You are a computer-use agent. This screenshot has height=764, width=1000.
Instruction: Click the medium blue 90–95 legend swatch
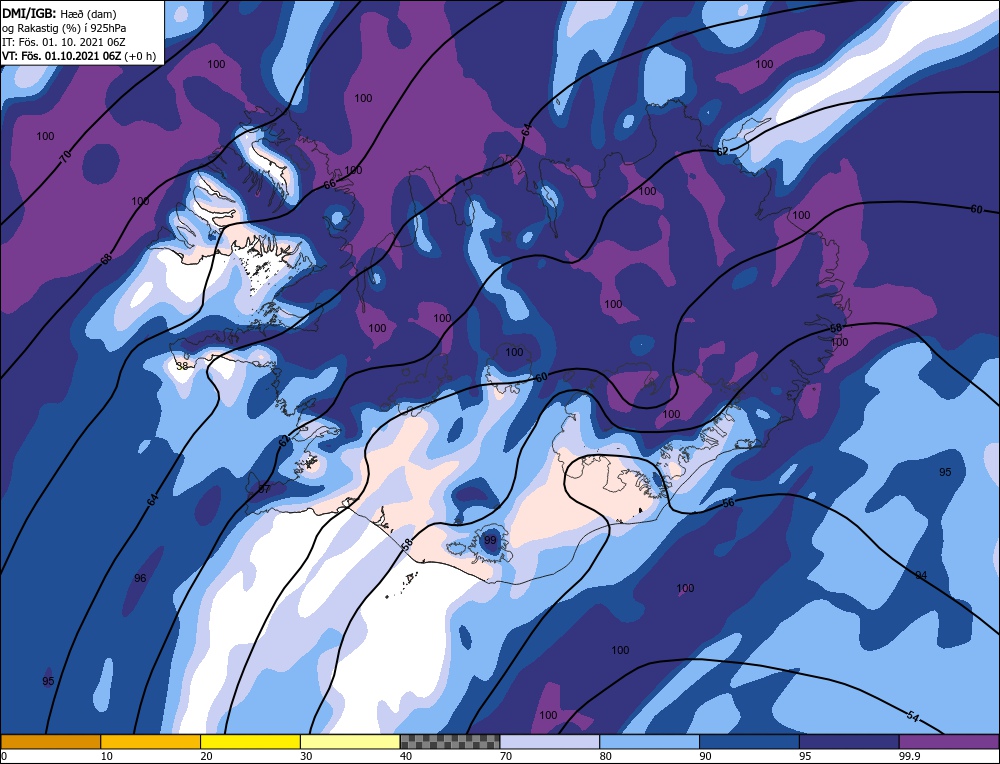pyautogui.click(x=749, y=741)
